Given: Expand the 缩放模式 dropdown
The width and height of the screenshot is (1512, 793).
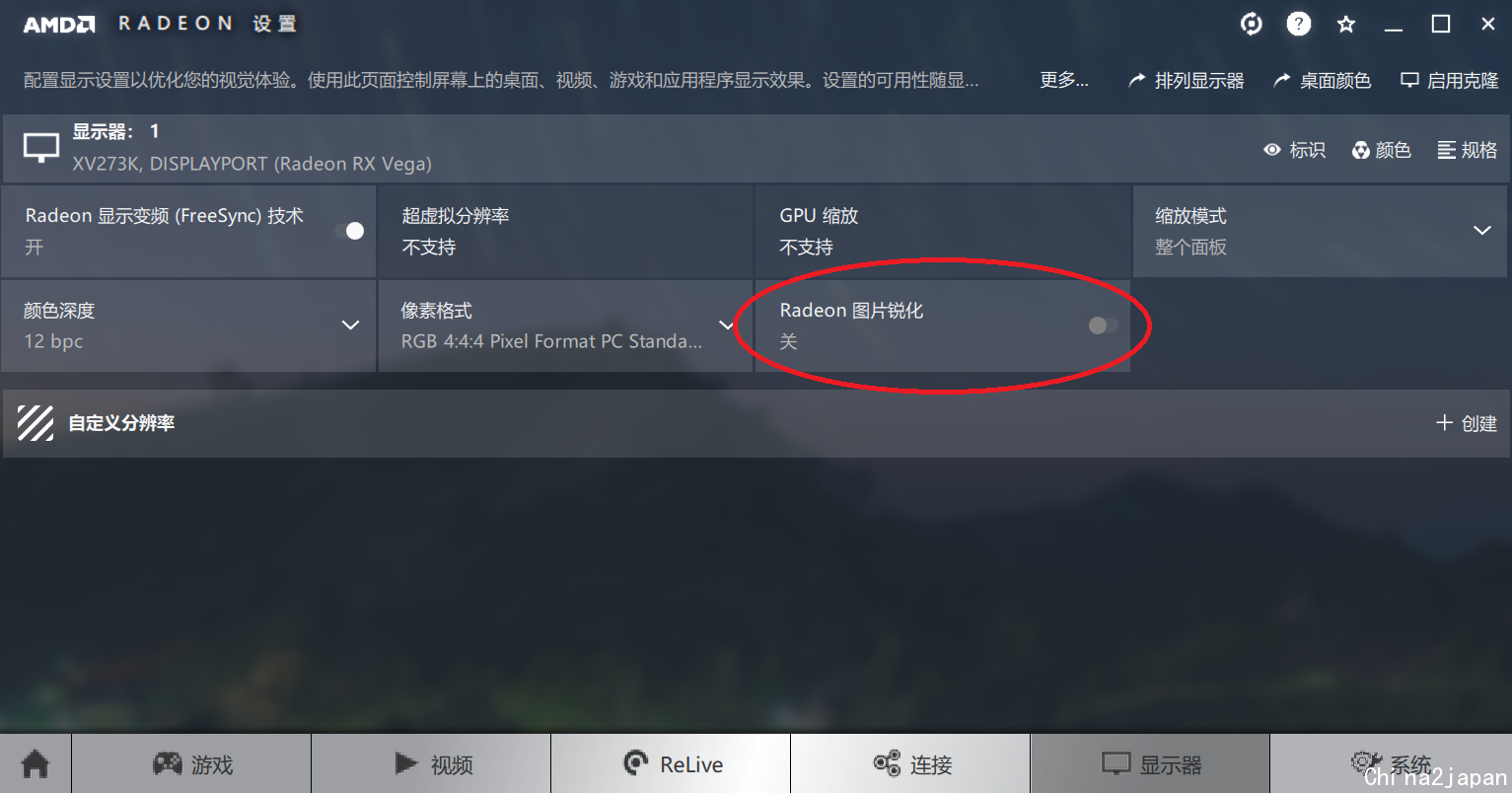Looking at the screenshot, I should tap(1481, 231).
